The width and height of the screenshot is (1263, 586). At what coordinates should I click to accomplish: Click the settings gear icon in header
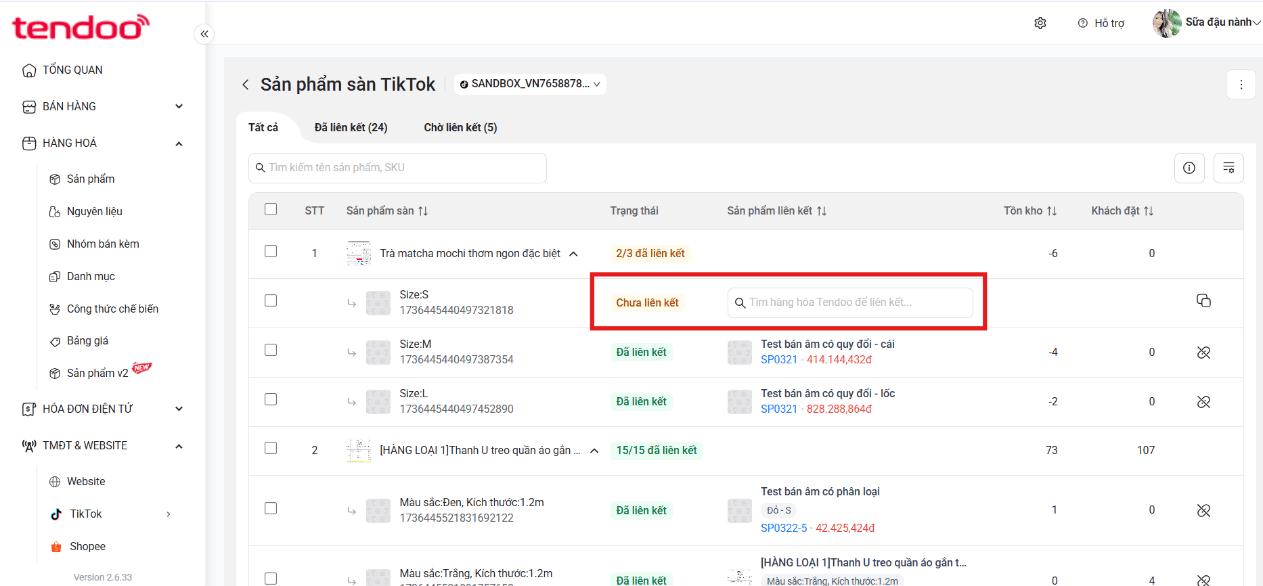click(x=1040, y=23)
